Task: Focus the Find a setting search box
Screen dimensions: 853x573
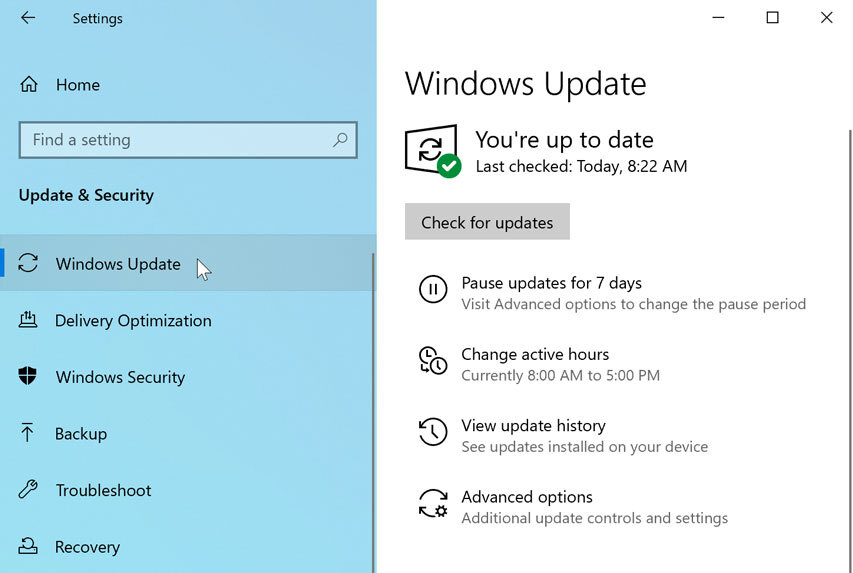Action: click(x=188, y=140)
